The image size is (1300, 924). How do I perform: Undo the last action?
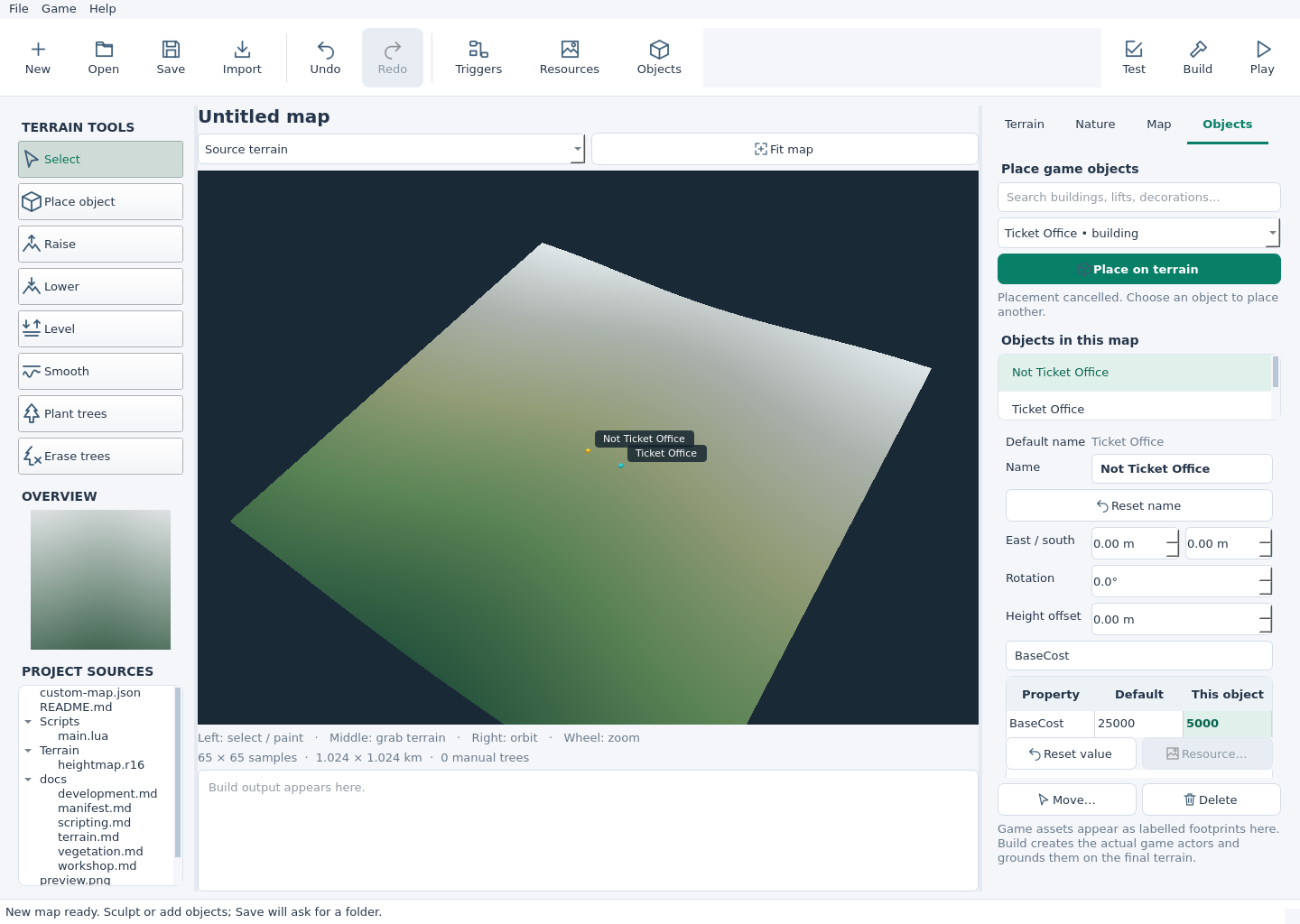pos(326,58)
